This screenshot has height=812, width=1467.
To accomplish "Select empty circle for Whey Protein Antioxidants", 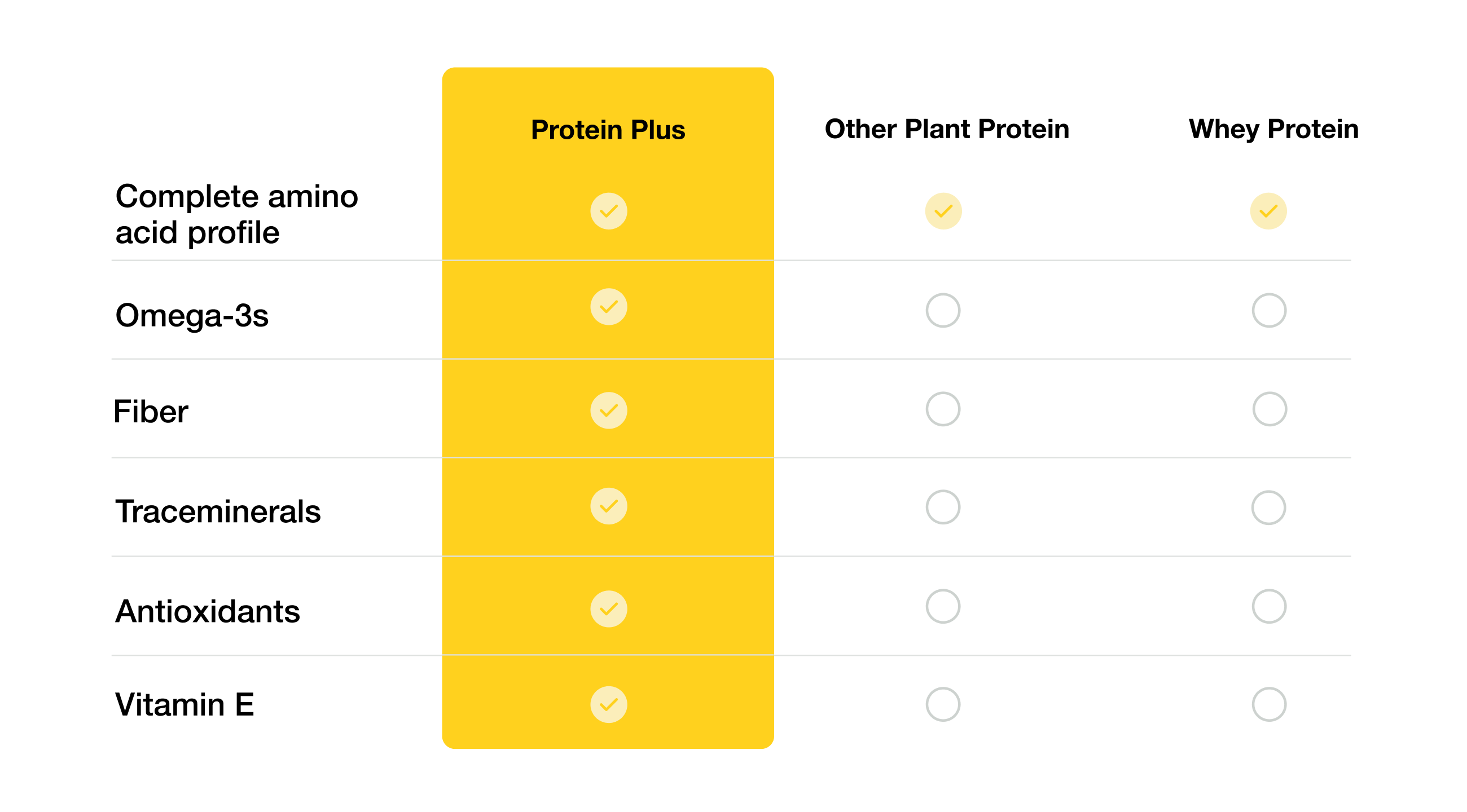I will point(1269,606).
